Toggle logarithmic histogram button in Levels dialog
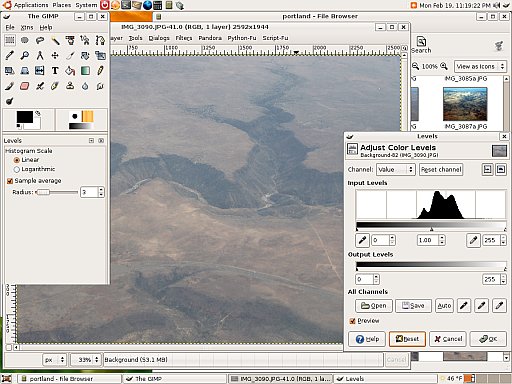The image size is (512, 384). (500, 169)
